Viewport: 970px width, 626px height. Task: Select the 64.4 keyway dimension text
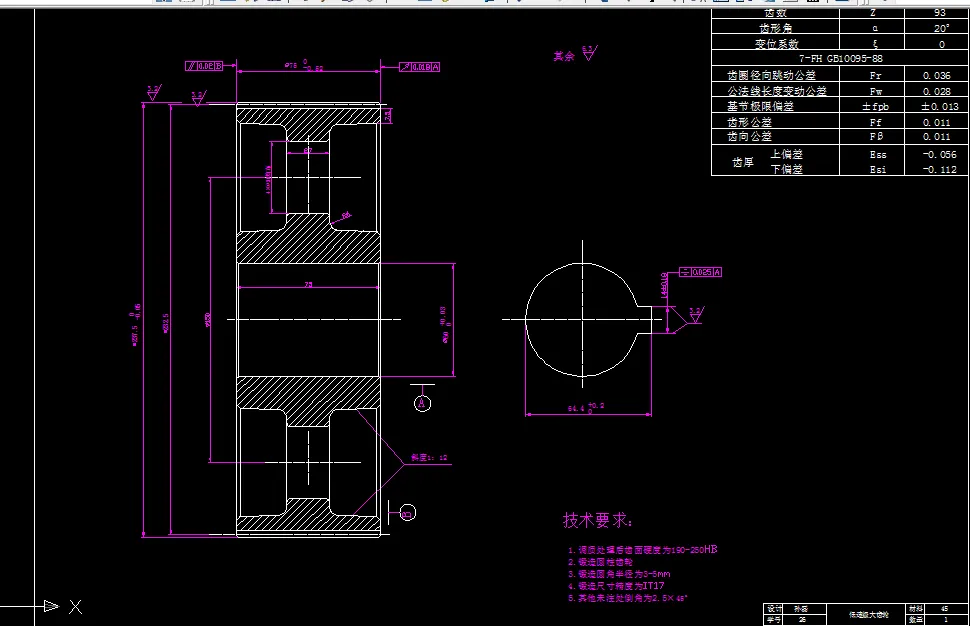tap(586, 407)
